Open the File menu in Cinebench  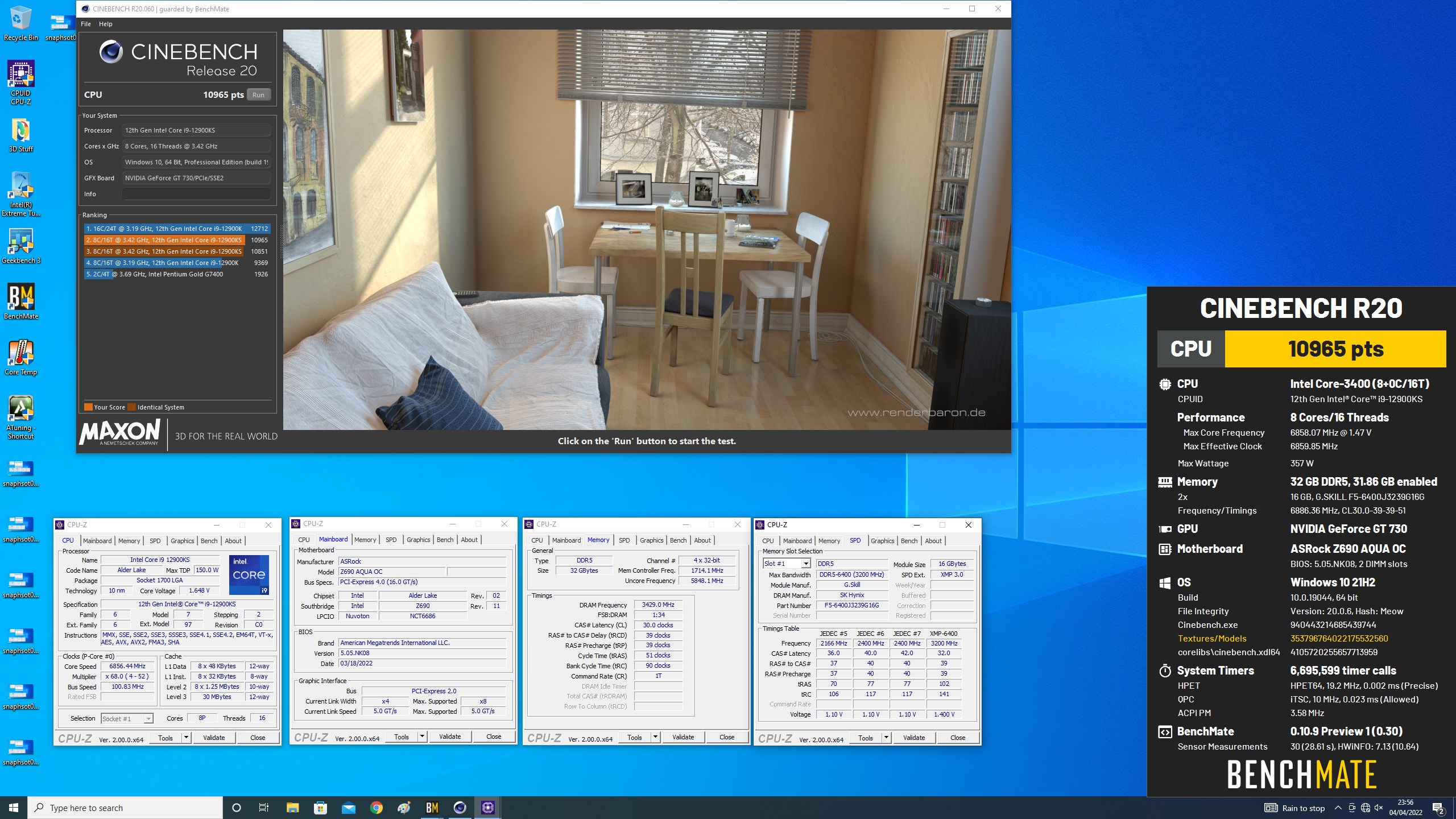click(86, 24)
